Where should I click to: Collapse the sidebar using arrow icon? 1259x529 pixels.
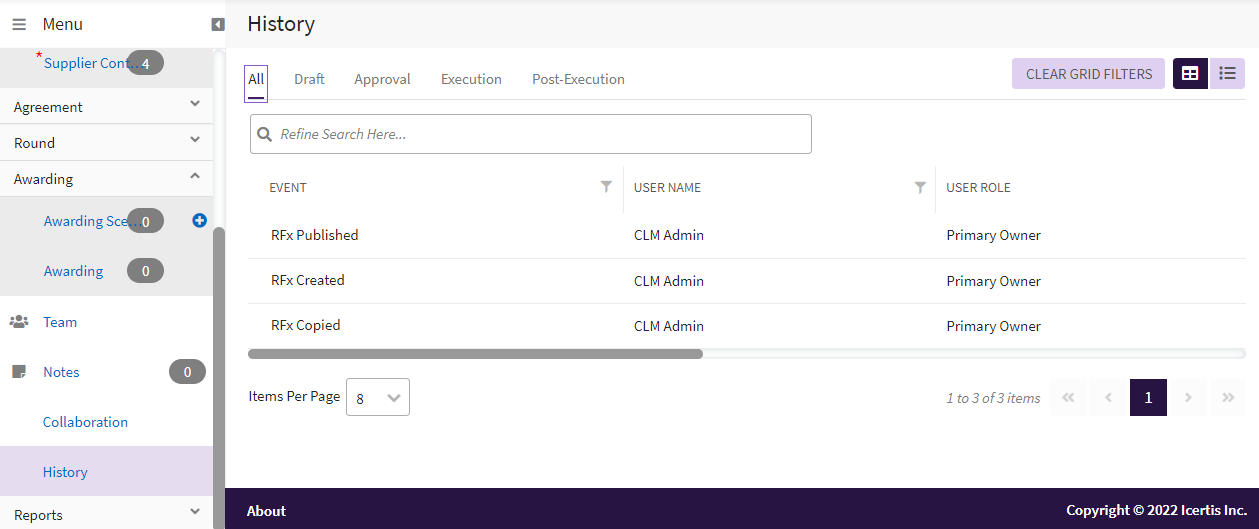(218, 24)
